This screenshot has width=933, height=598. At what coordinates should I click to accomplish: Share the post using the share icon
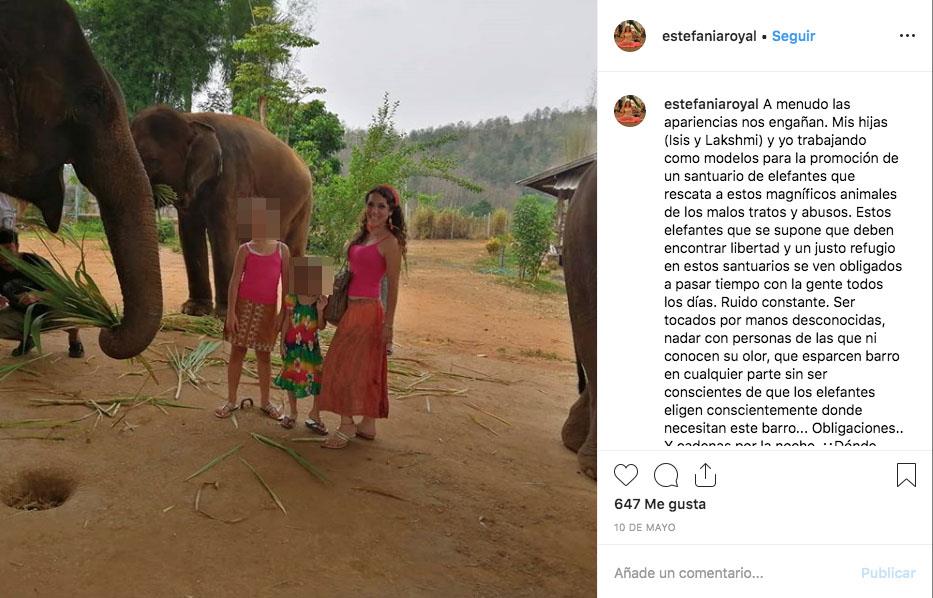[705, 475]
